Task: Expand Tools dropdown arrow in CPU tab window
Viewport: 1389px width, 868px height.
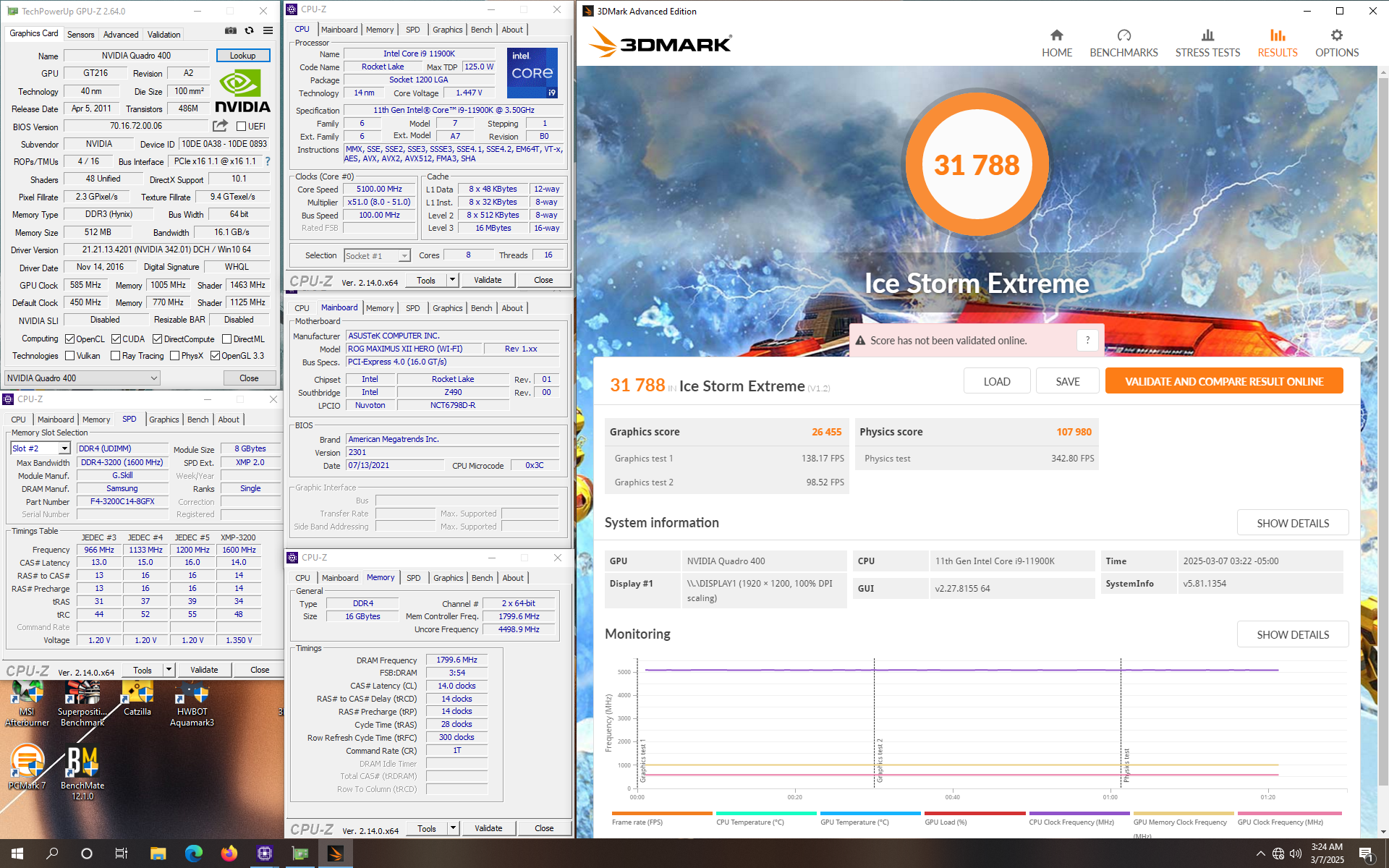Action: 453,280
